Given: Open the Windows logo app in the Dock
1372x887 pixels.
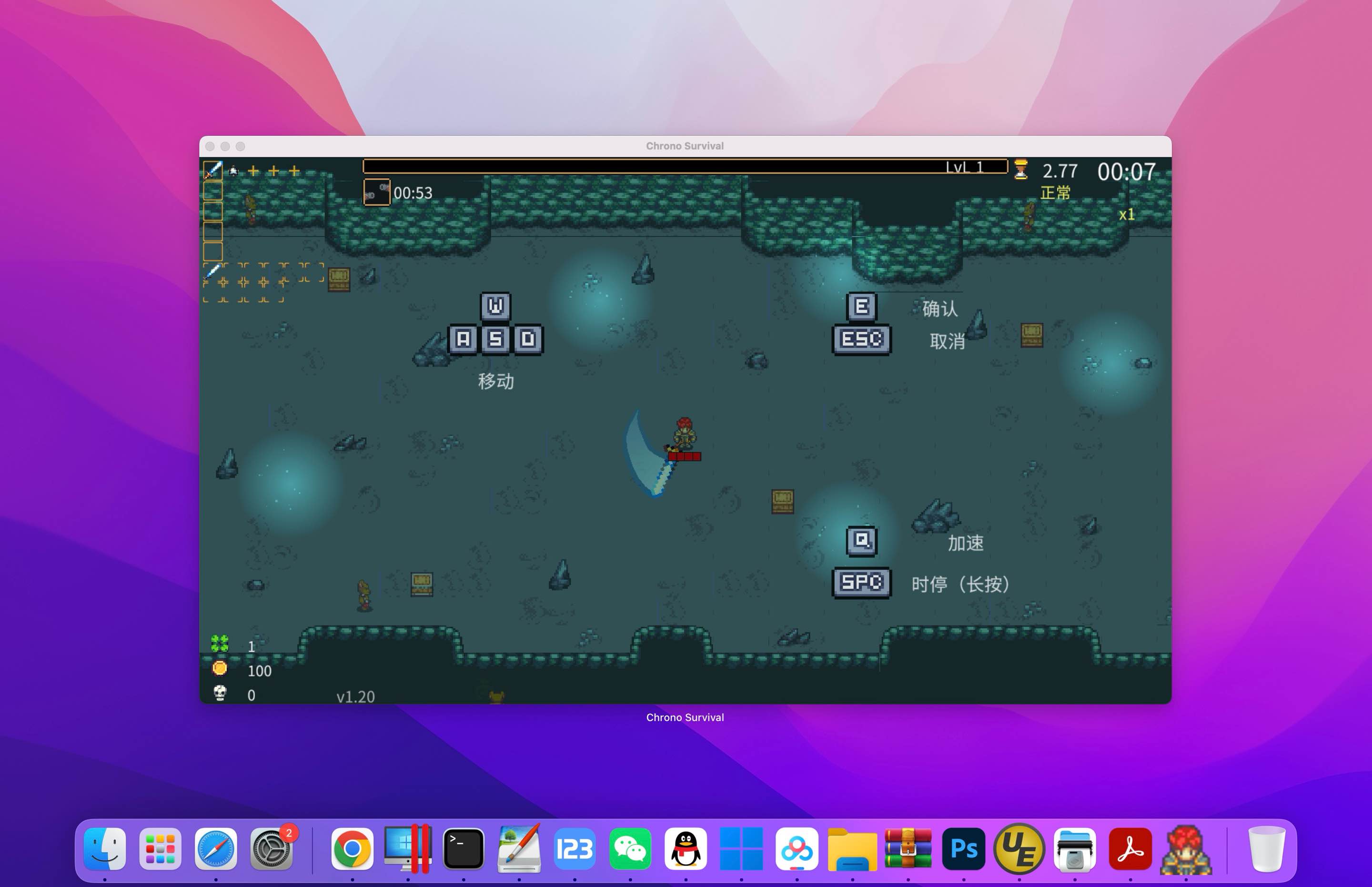Looking at the screenshot, I should pos(741,849).
